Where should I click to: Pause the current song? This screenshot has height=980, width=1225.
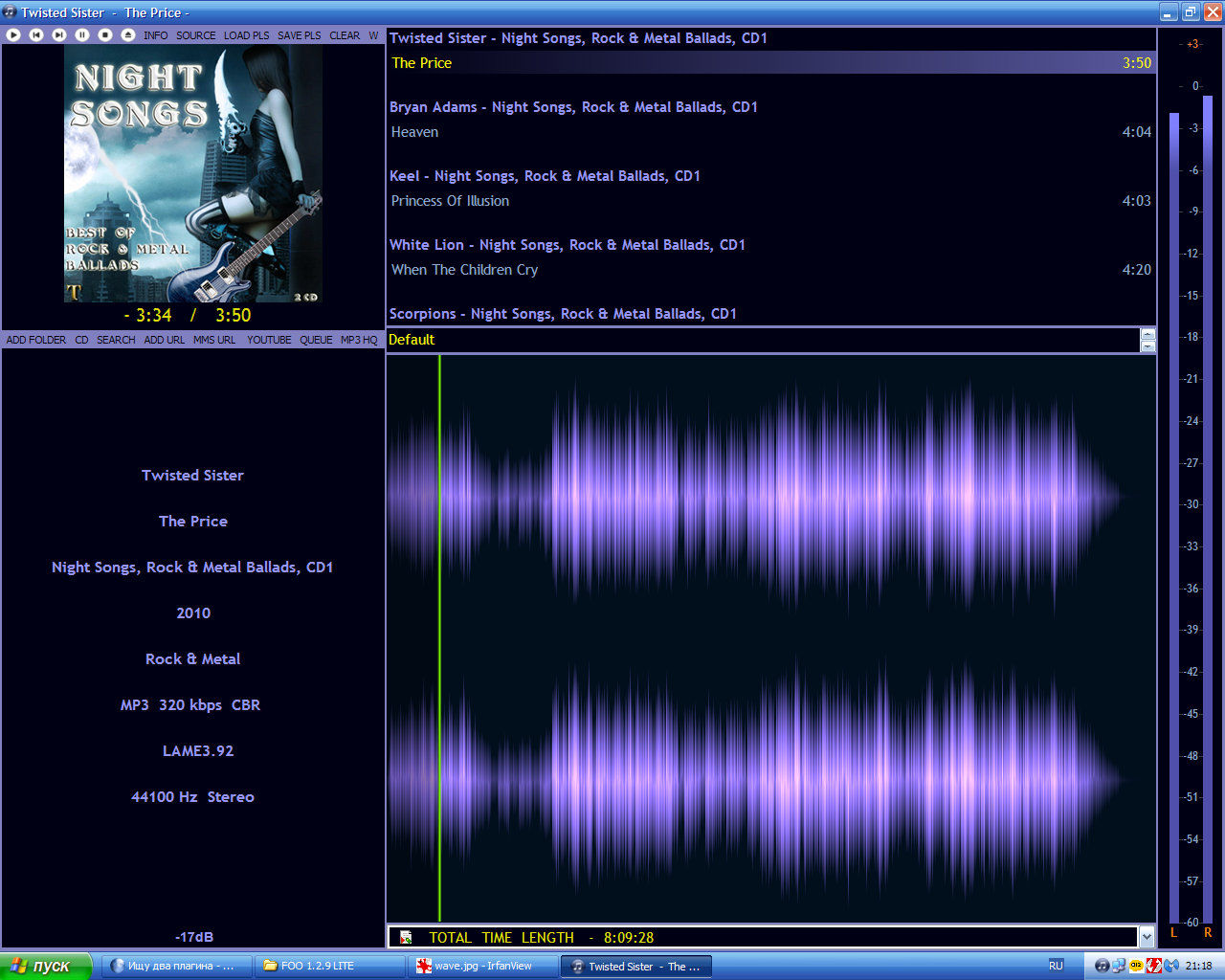click(x=82, y=35)
